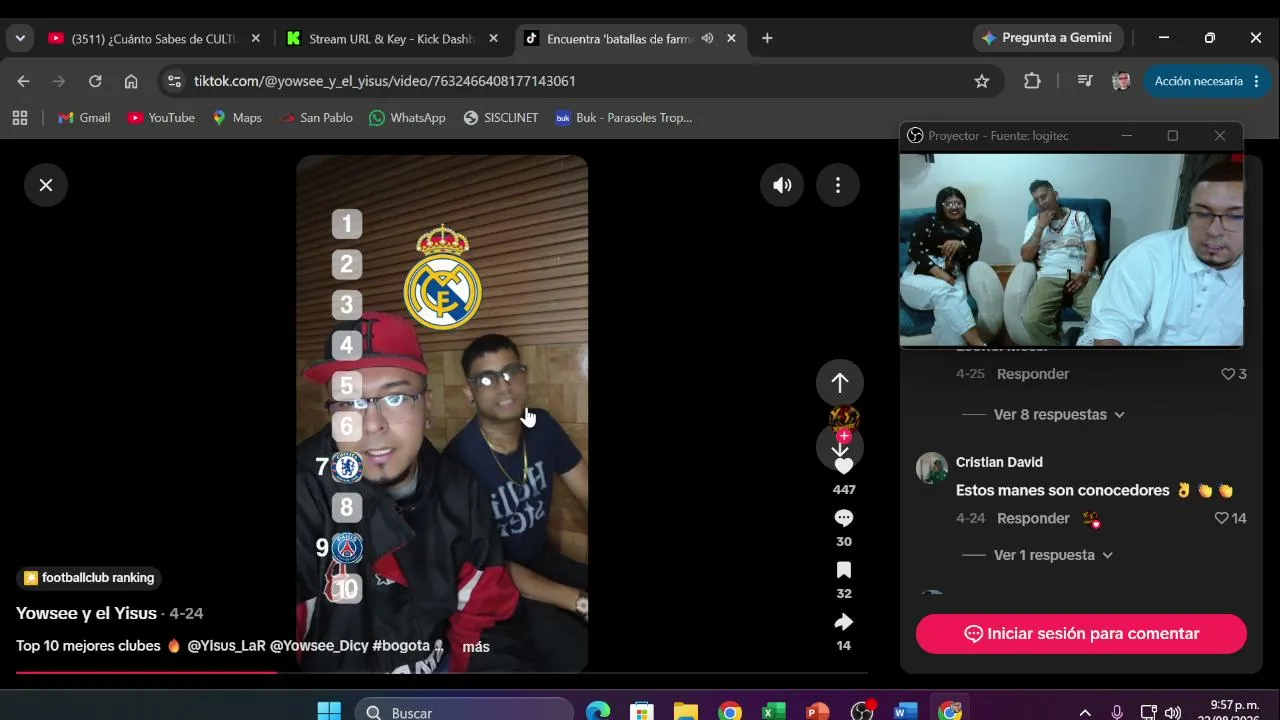Switch to the Kick Dashboard Stream URL tab

(392, 39)
